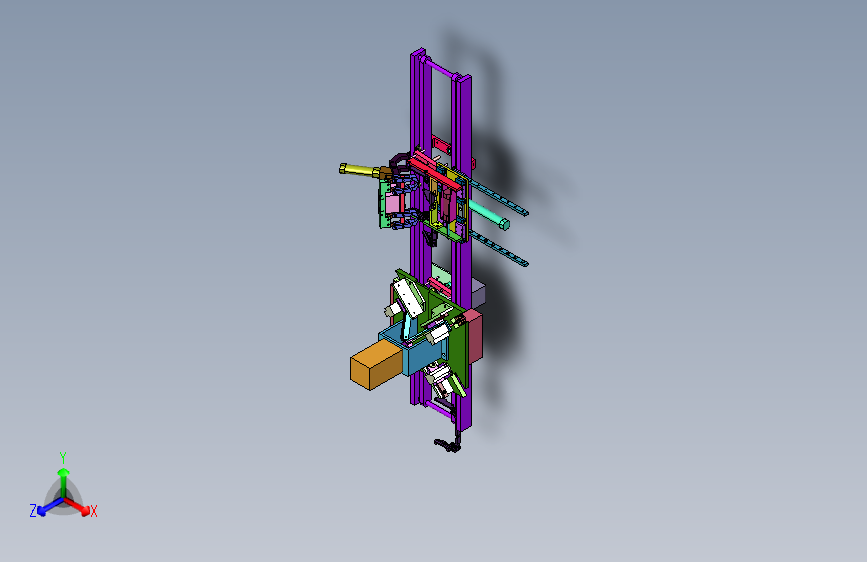
Task: Select the orange box part of the model
Action: [x=374, y=365]
